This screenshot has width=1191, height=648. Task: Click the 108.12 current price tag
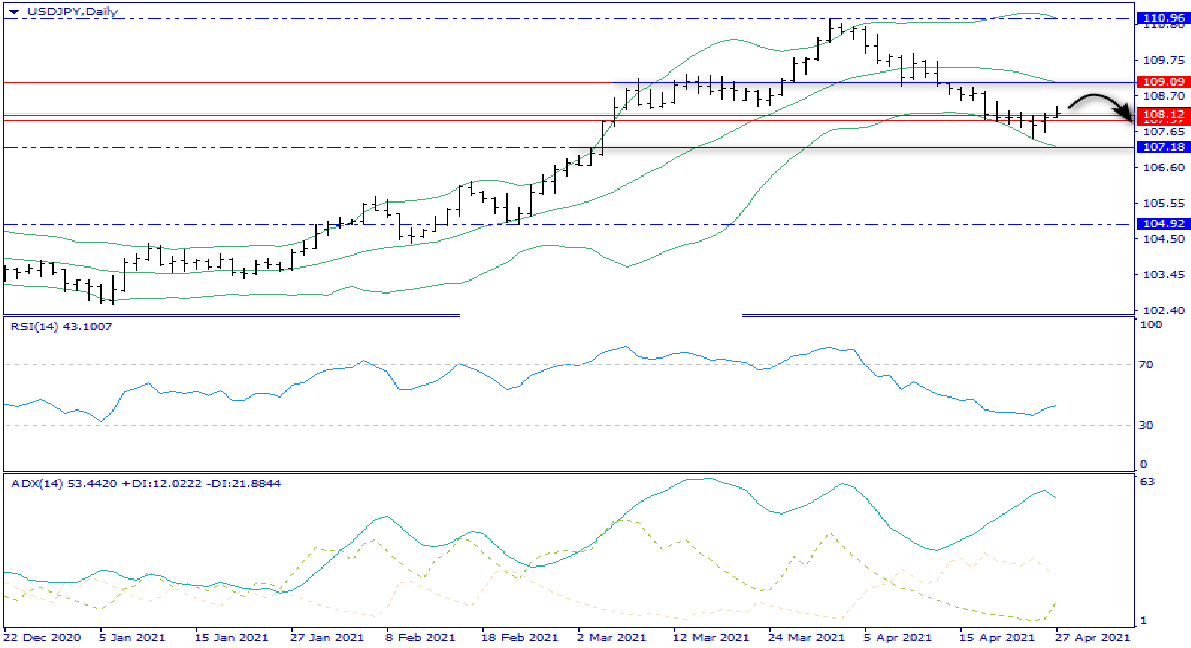1161,115
